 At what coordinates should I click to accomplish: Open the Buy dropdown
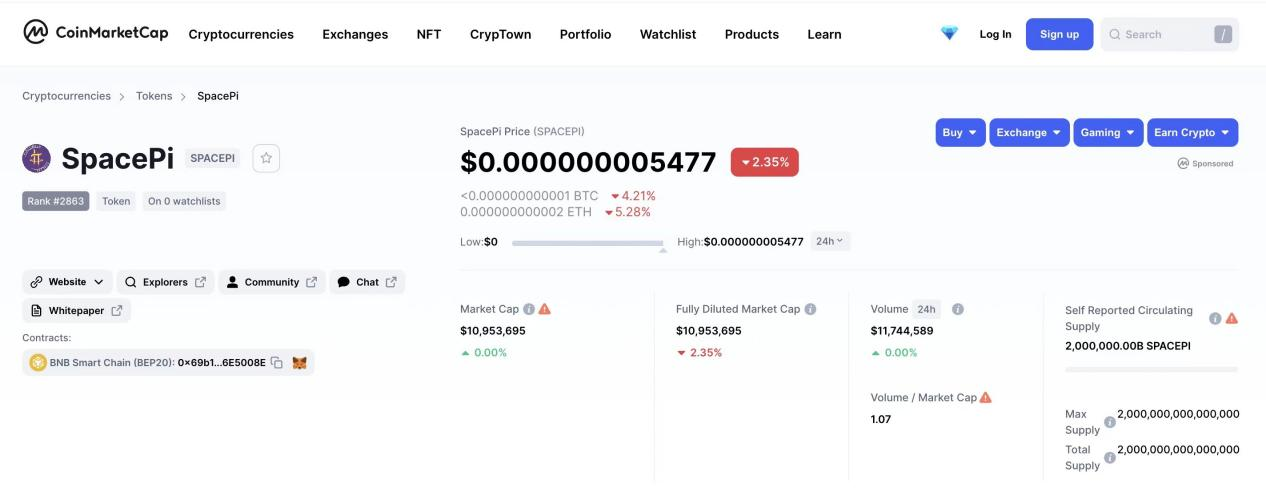click(960, 132)
